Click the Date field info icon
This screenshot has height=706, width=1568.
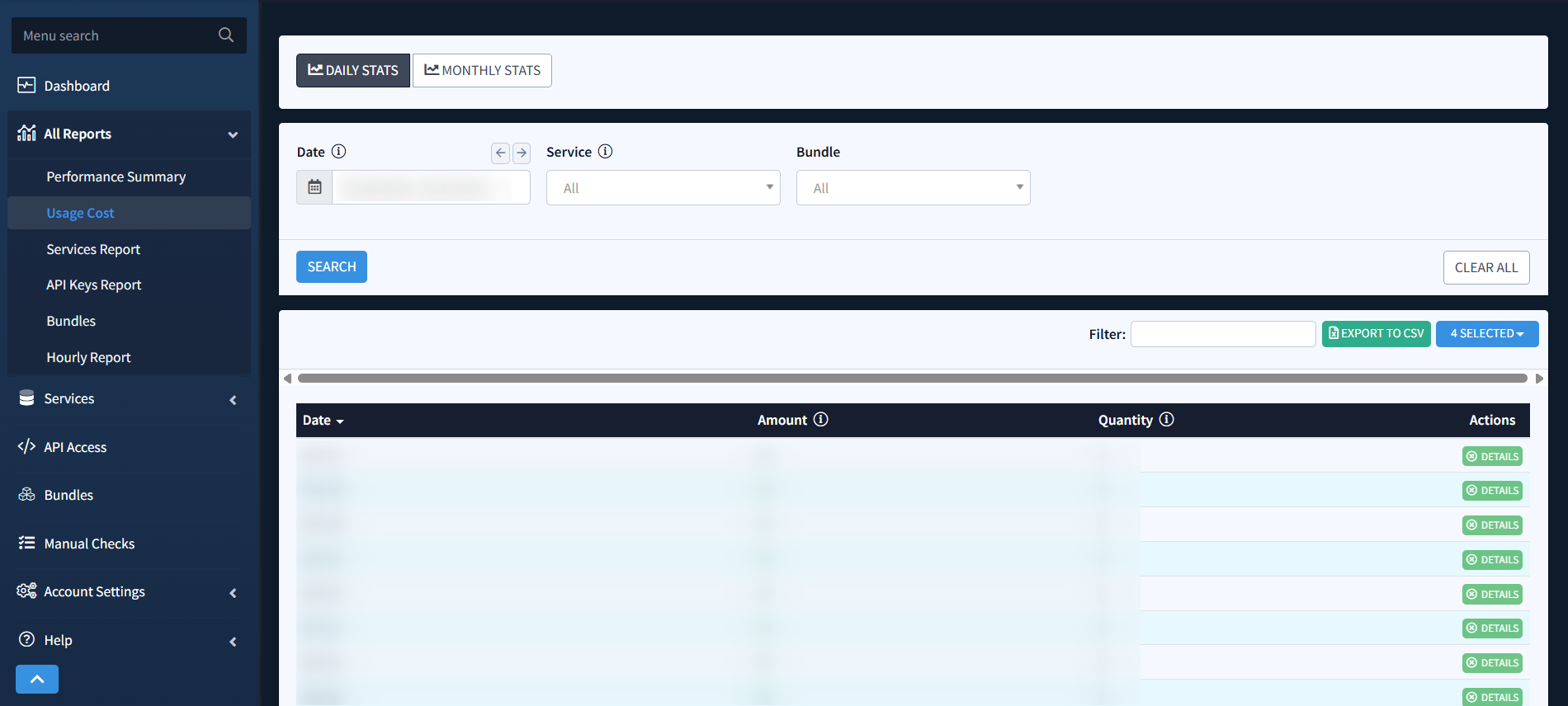click(x=338, y=152)
